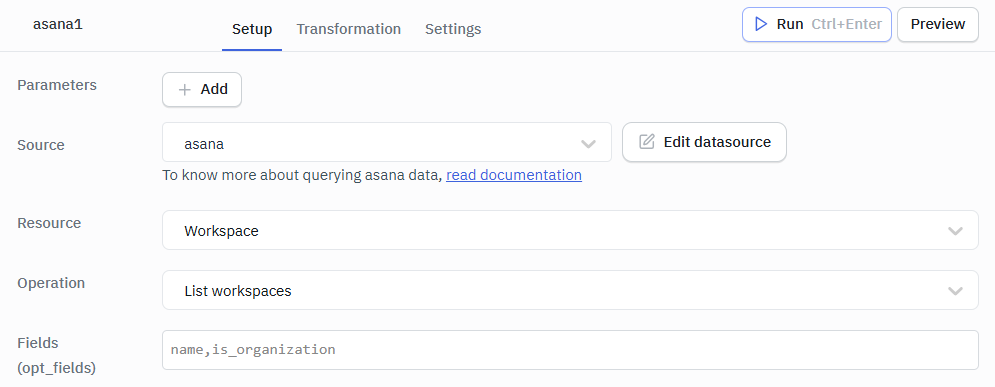Click the Parameters label
The width and height of the screenshot is (995, 387).
coord(57,85)
